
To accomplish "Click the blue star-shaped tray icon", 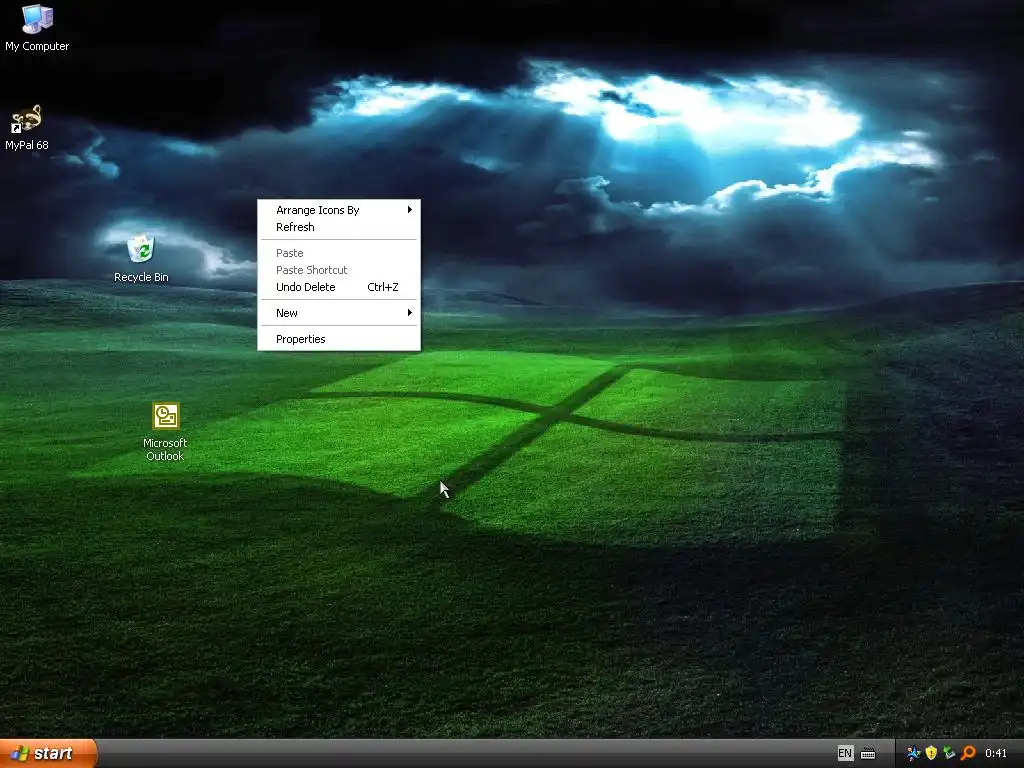I will pyautogui.click(x=914, y=754).
